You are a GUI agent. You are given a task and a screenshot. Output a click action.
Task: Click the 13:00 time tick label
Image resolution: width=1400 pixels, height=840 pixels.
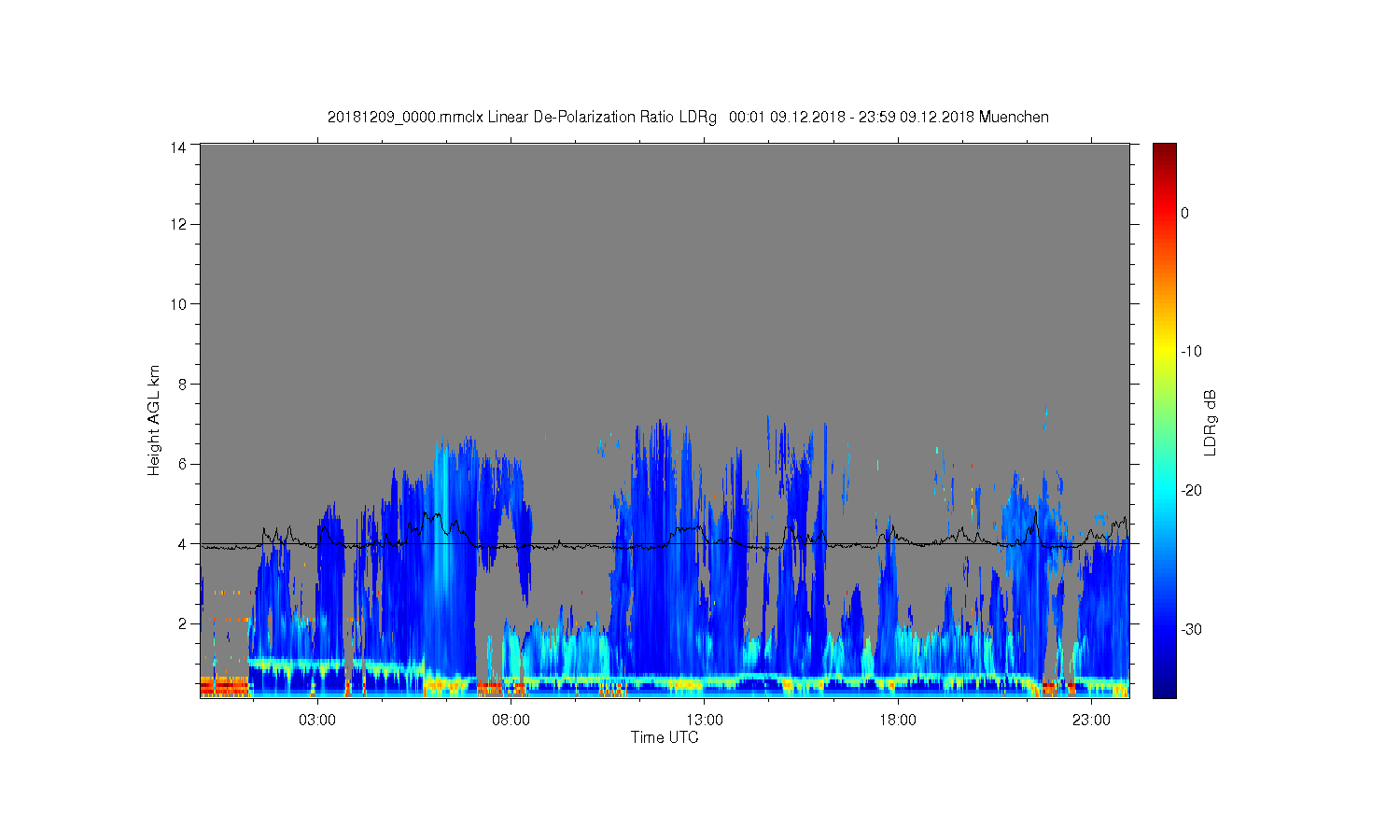tap(705, 721)
